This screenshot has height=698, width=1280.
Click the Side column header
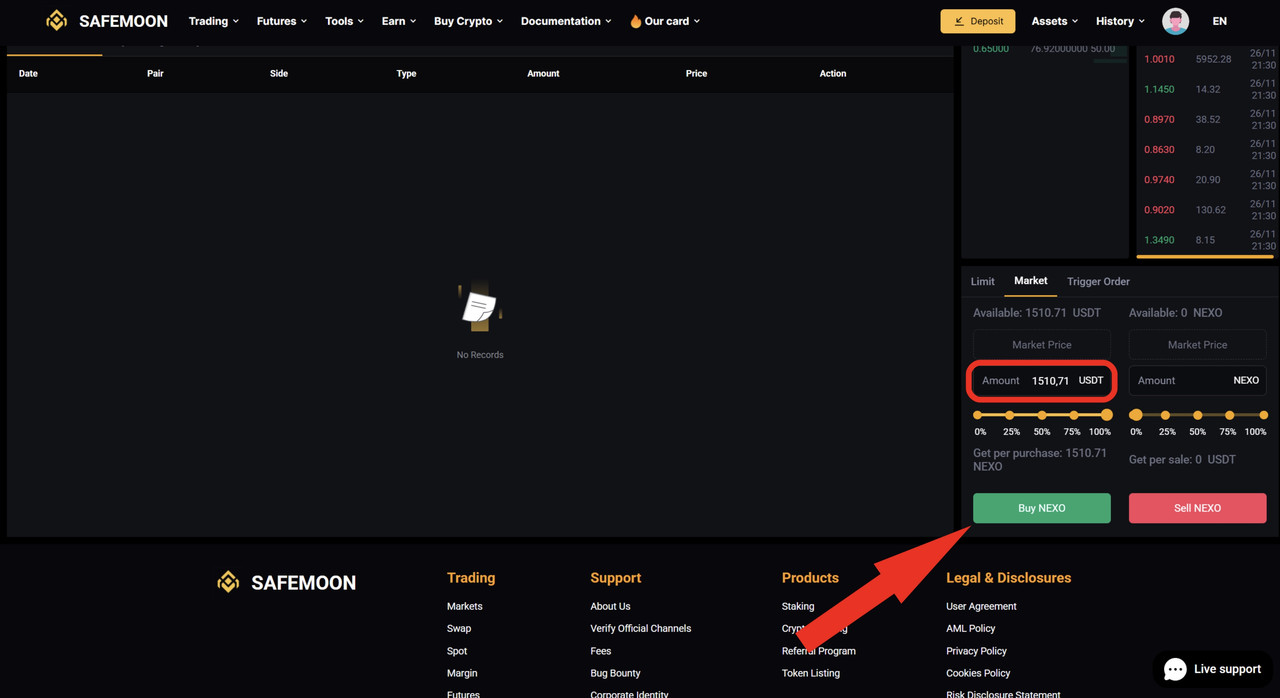tap(279, 74)
